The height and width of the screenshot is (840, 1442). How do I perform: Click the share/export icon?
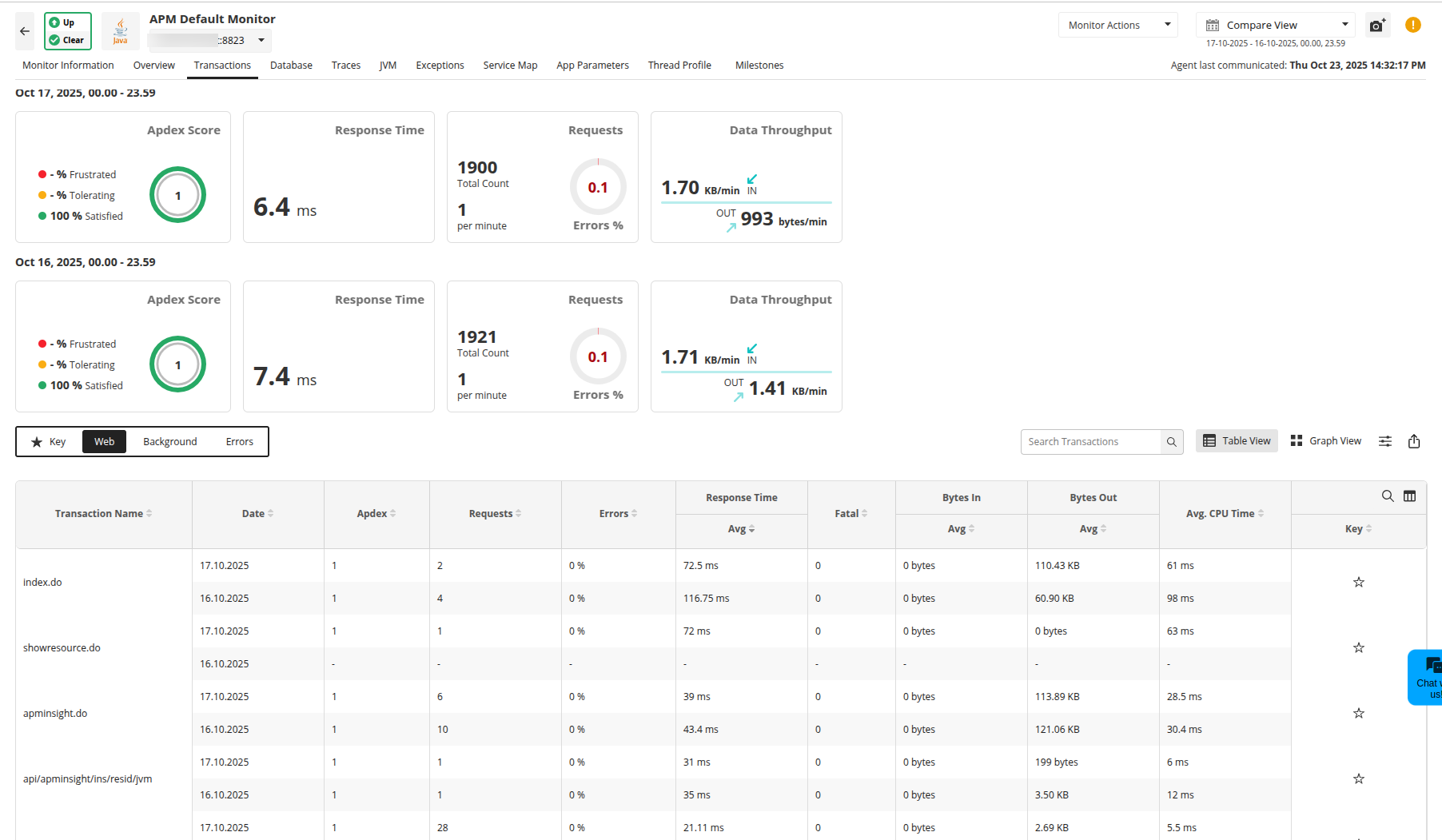click(x=1414, y=441)
